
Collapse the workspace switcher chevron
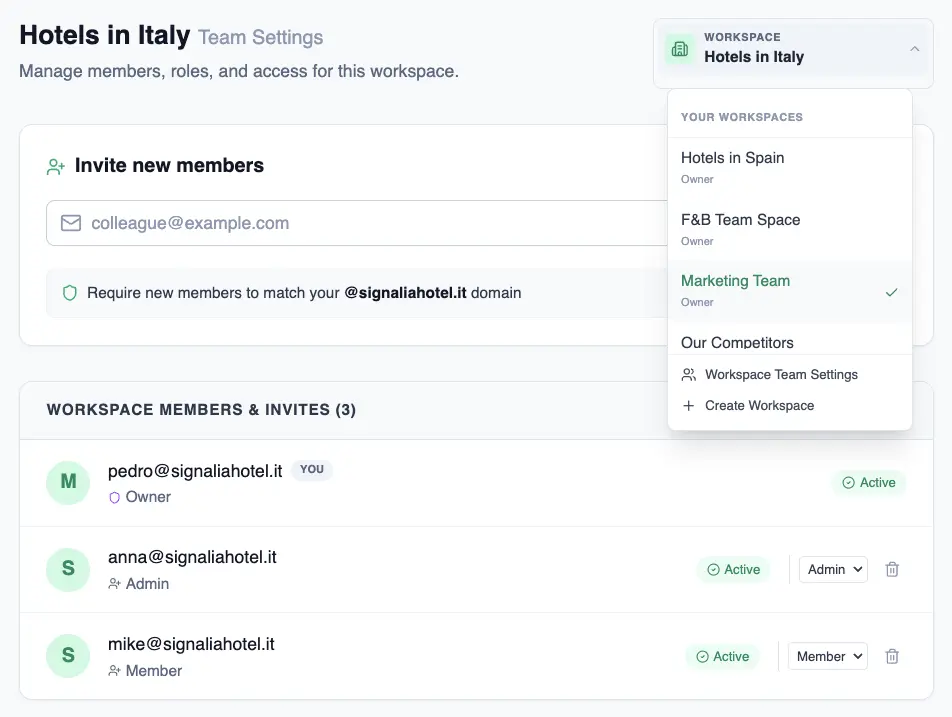pos(914,49)
